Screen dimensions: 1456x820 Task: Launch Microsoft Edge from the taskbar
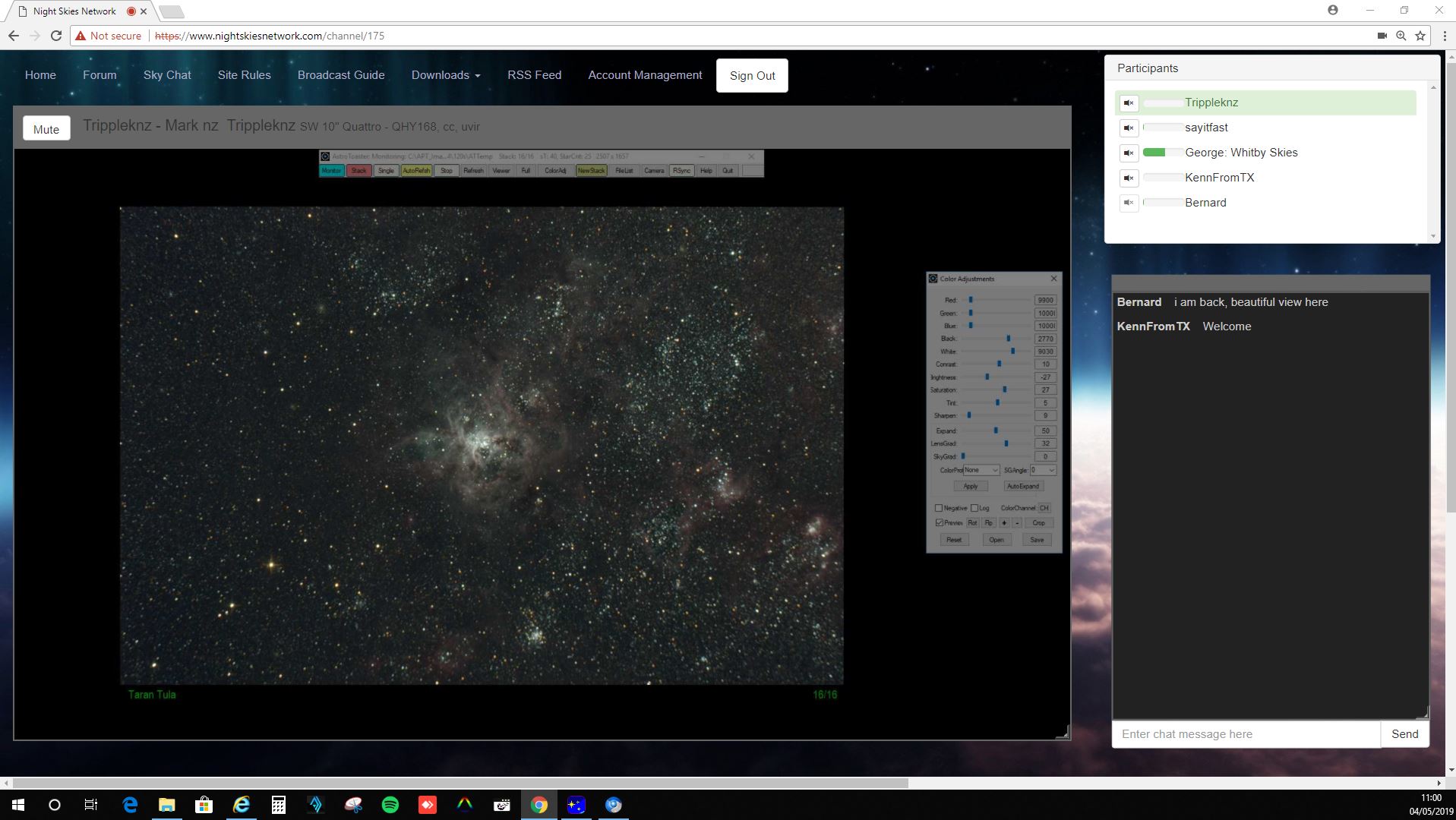tap(130, 805)
